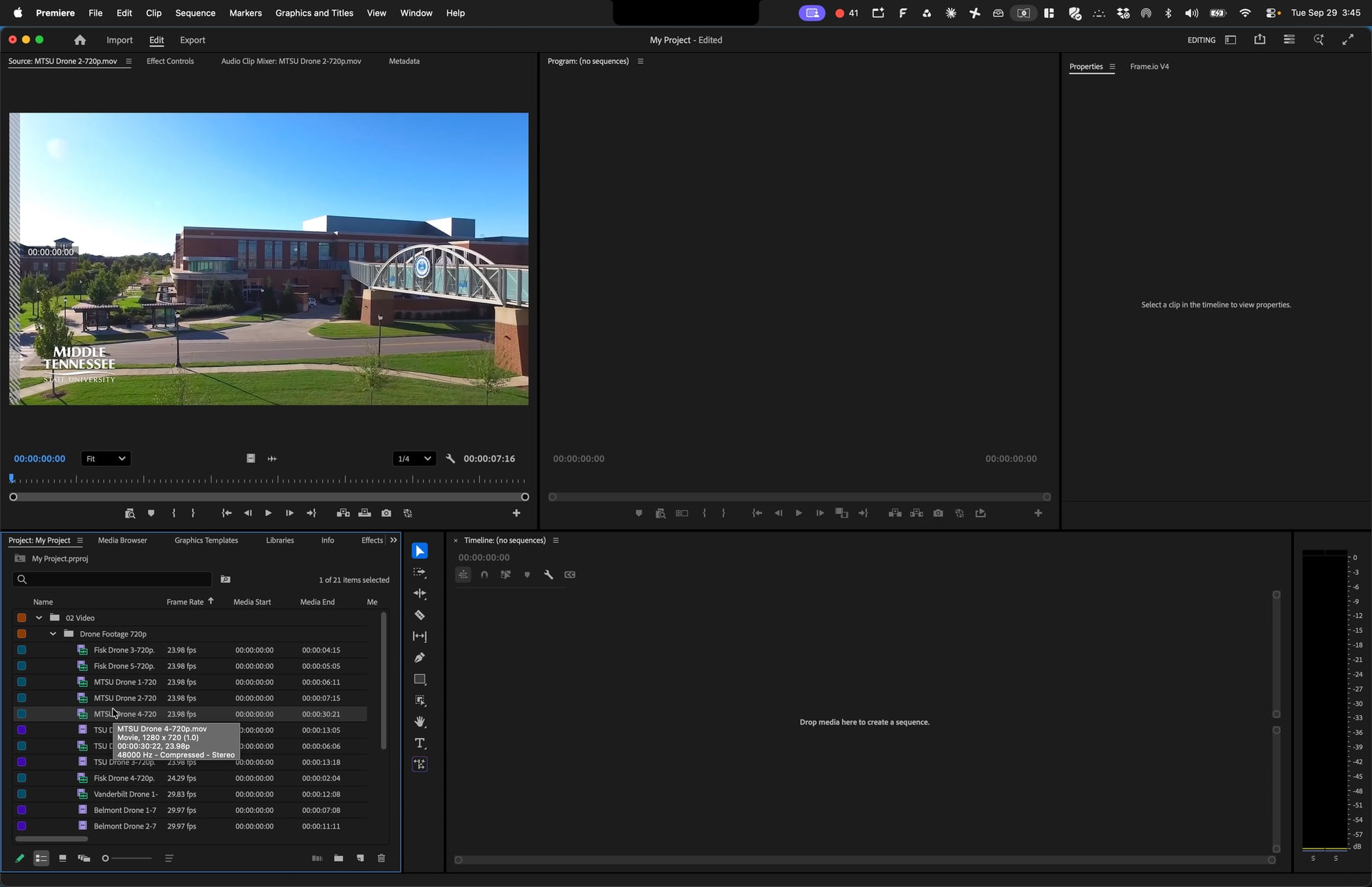
Task: Choose the Hand tool
Action: (x=420, y=722)
